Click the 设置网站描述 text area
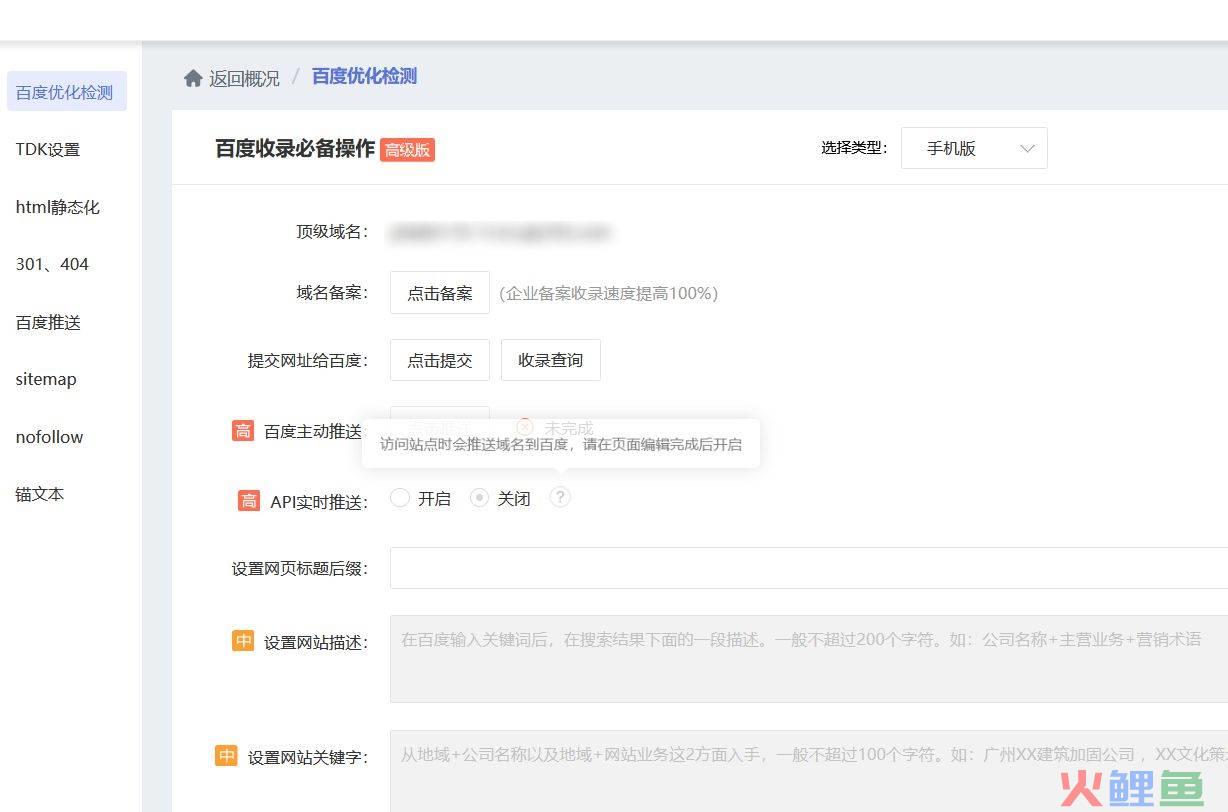This screenshot has height=812, width=1228. pos(809,659)
